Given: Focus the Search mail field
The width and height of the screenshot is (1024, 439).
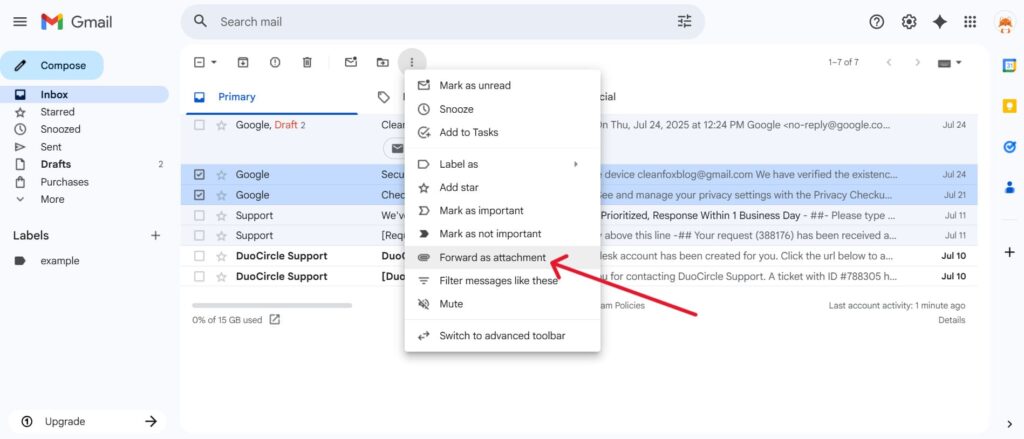Looking at the screenshot, I should click(x=444, y=22).
